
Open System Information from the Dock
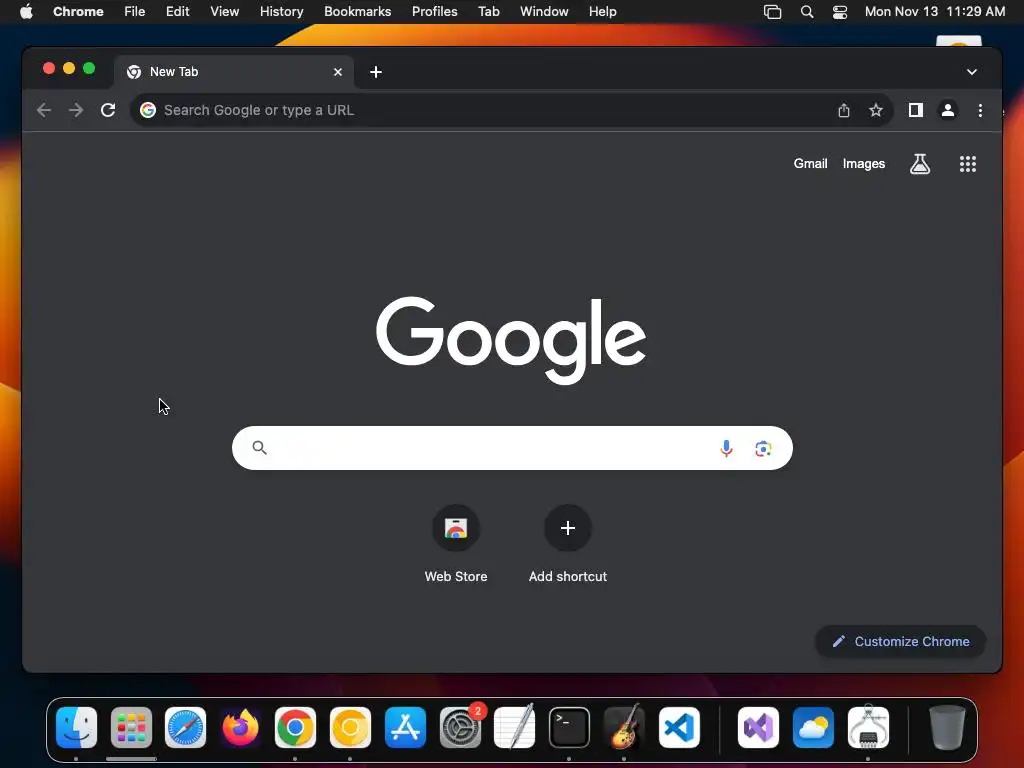click(868, 728)
